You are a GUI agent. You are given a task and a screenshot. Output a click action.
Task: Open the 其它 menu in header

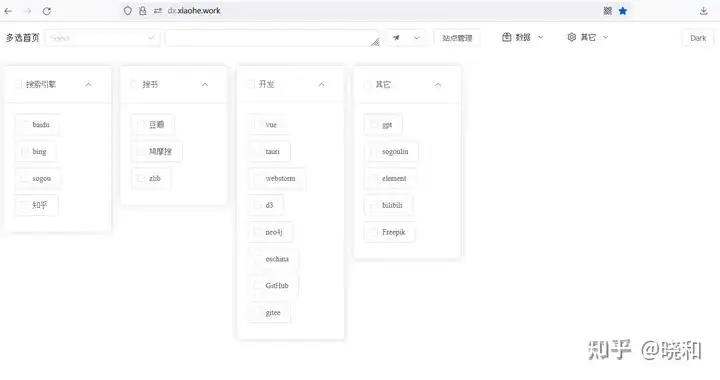pos(588,37)
